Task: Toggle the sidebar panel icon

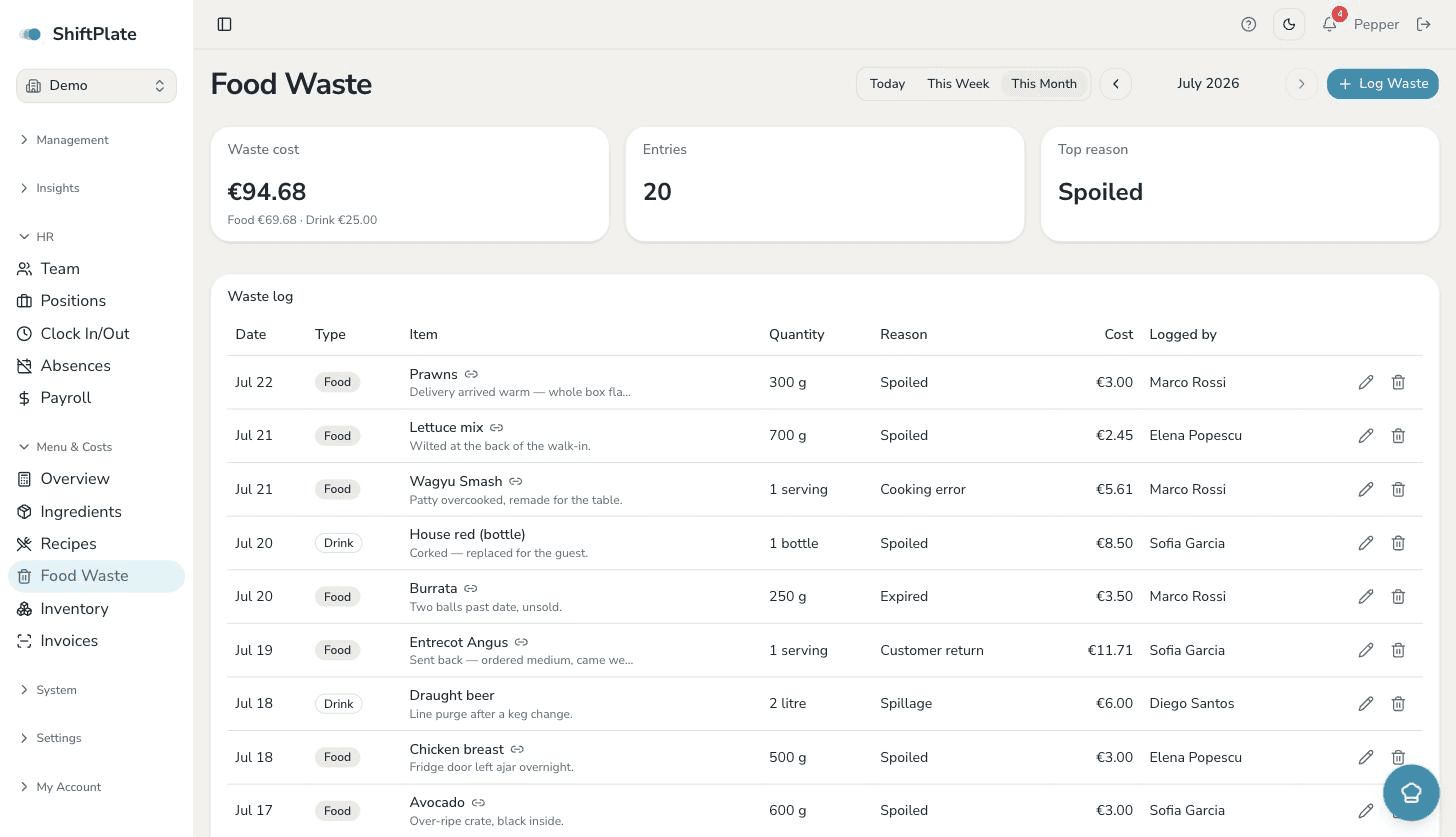Action: click(x=224, y=24)
